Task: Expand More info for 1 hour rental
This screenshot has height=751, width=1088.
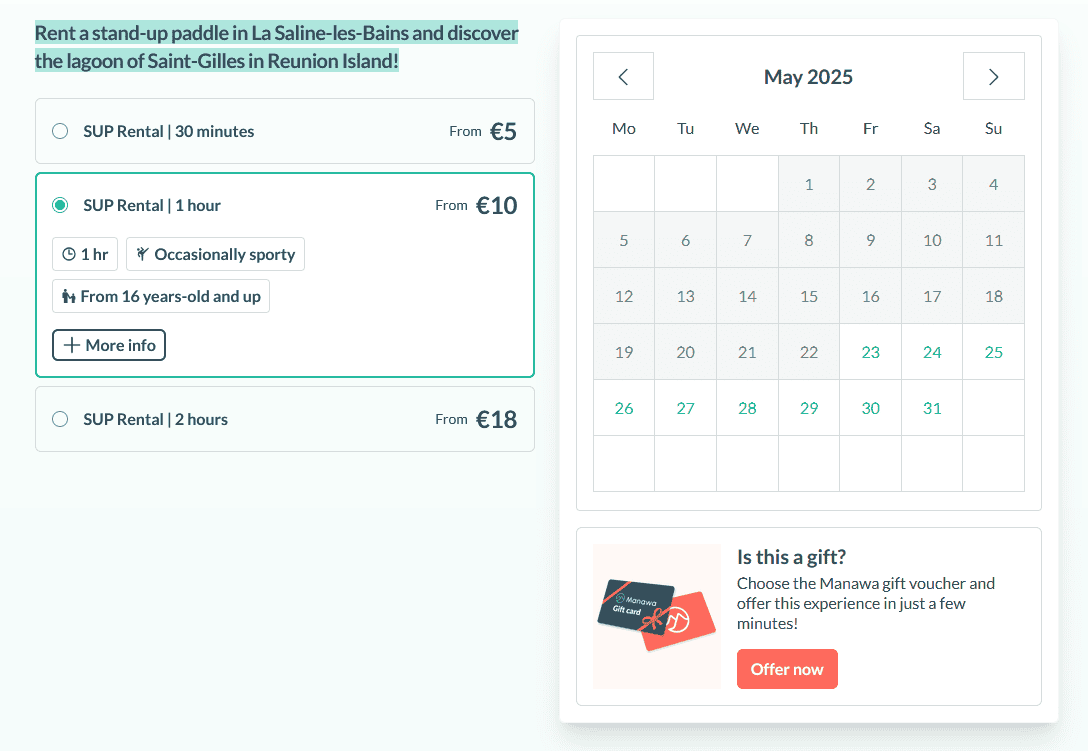Action: click(109, 346)
